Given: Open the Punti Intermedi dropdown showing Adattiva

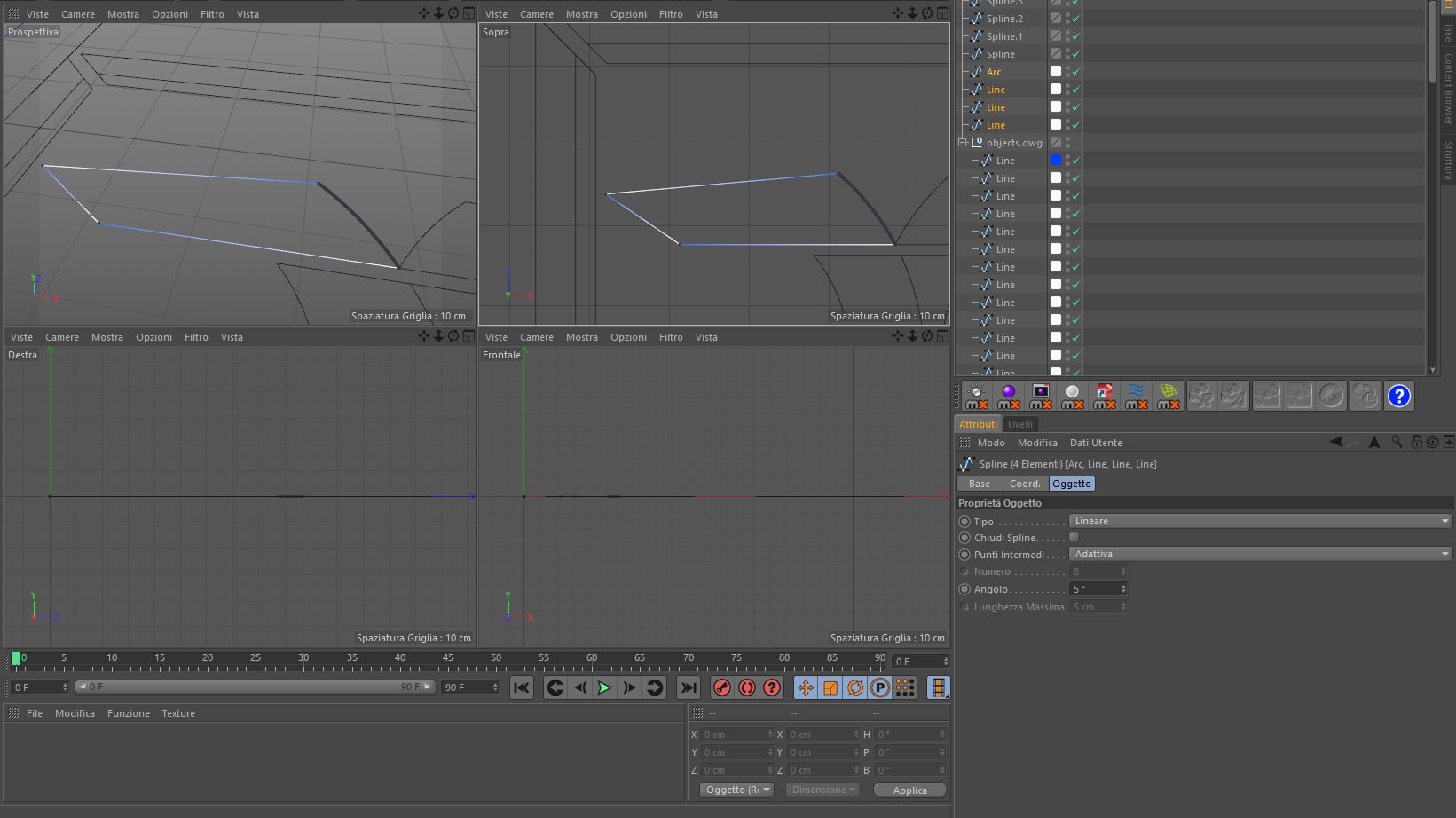Looking at the screenshot, I should click(x=1260, y=554).
